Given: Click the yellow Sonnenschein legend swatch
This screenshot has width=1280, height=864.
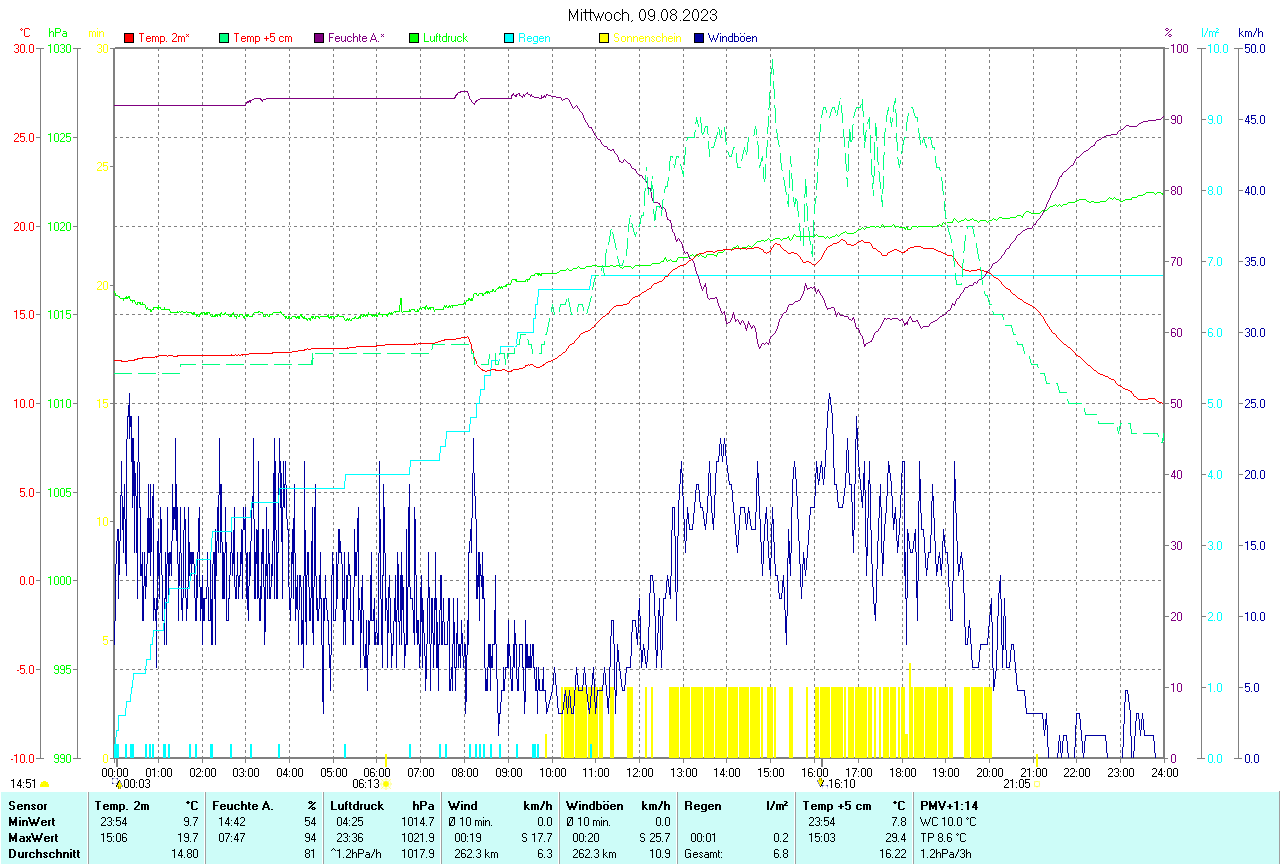Looking at the screenshot, I should tap(604, 38).
